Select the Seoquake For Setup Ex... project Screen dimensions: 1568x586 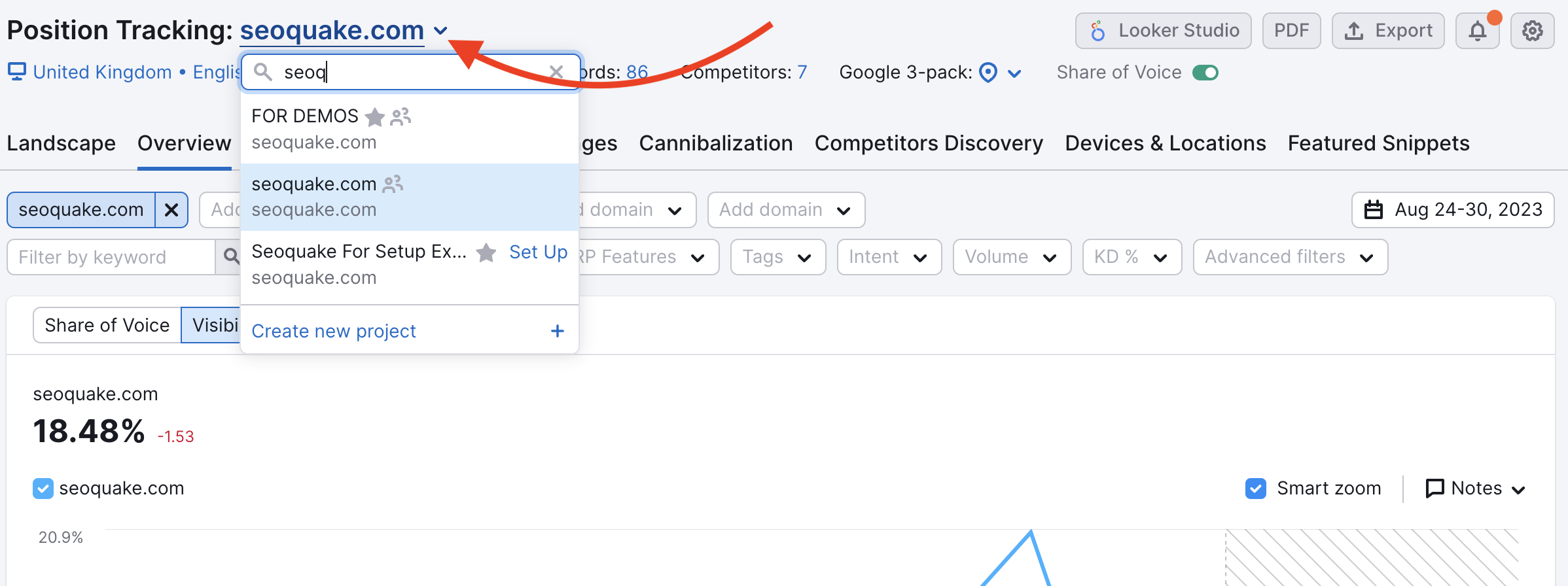point(410,264)
